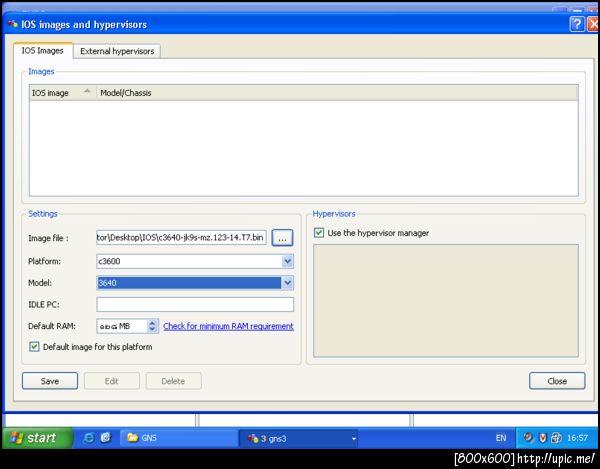Click the second quick launch icon

click(x=106, y=438)
